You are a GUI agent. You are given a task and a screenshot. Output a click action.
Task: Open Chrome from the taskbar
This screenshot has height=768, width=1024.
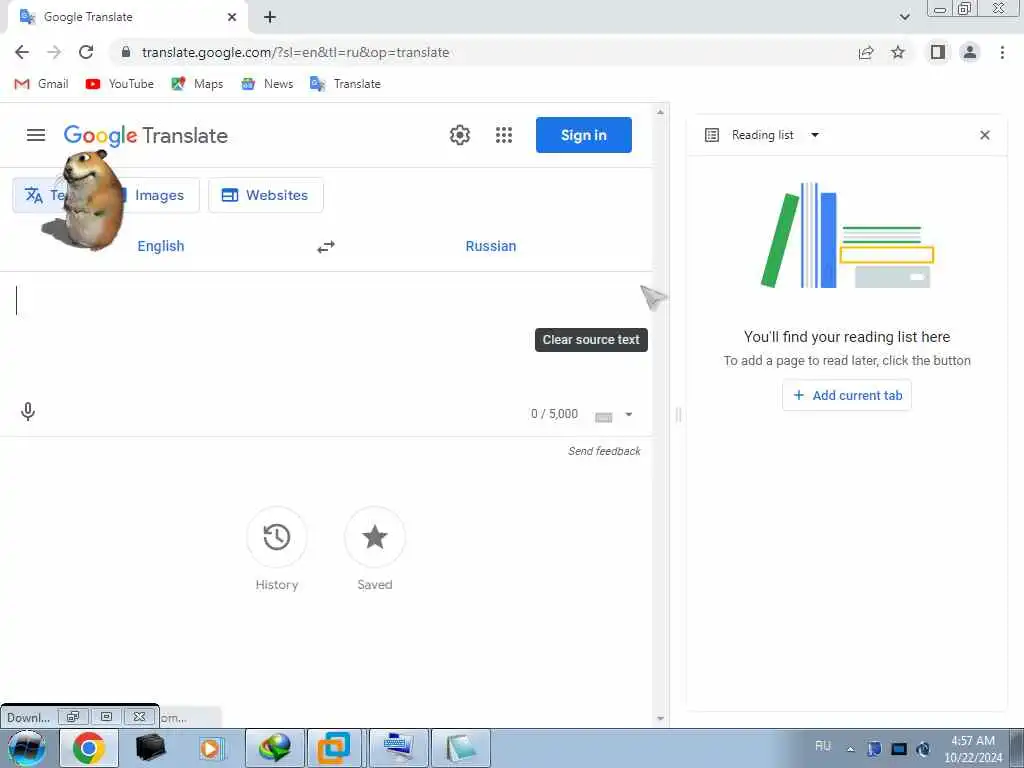click(89, 748)
